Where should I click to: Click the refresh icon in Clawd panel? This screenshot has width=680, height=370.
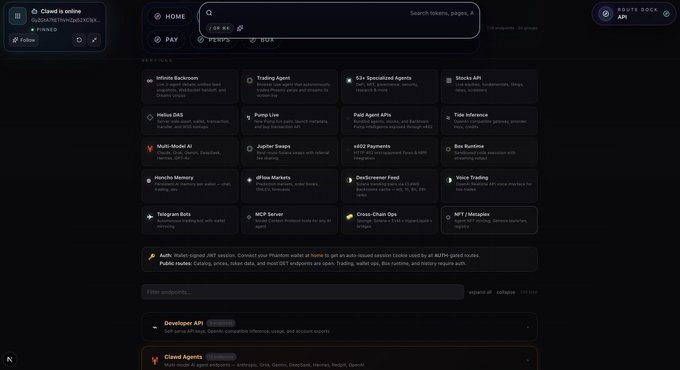click(x=79, y=40)
